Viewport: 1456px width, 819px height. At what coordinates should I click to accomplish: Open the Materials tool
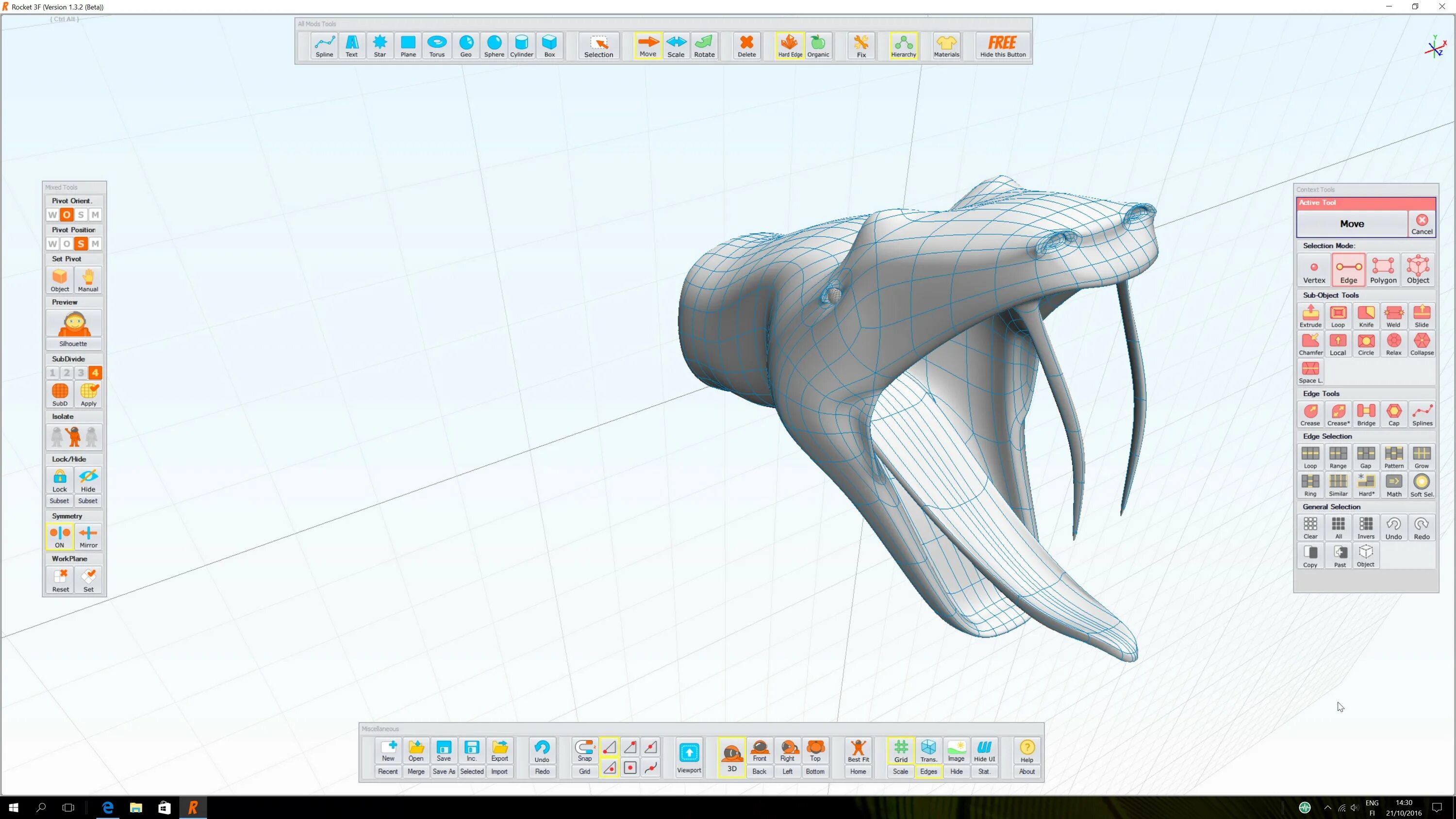(946, 45)
